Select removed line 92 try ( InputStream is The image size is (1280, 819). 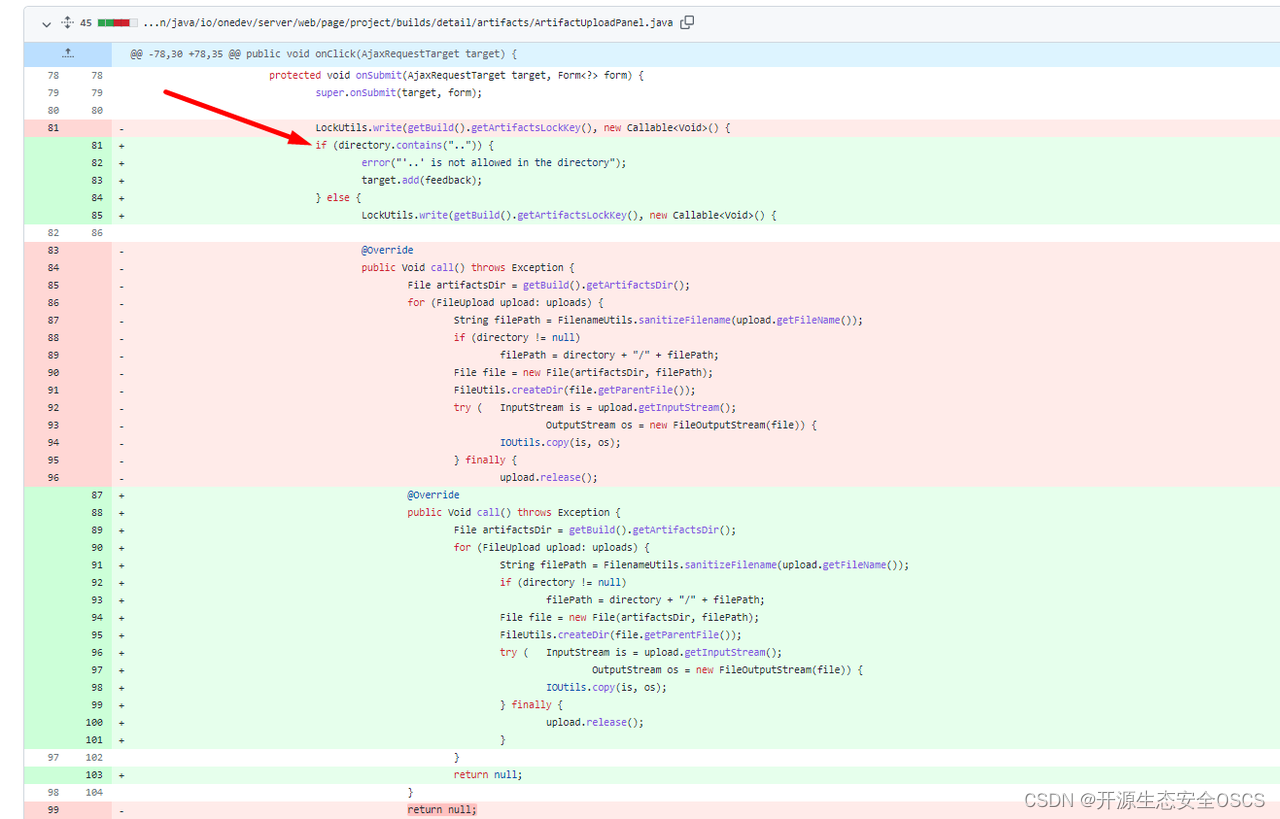coord(595,408)
